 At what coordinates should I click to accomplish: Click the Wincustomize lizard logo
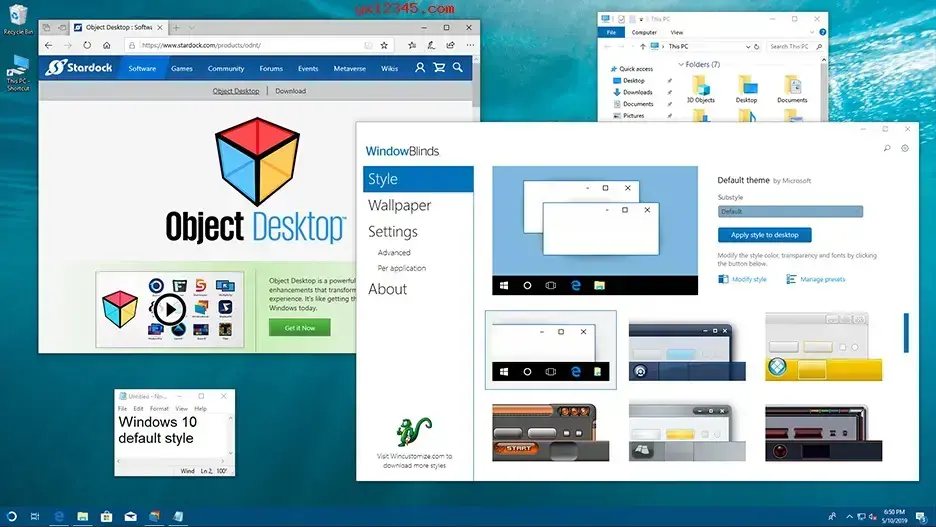(x=414, y=432)
